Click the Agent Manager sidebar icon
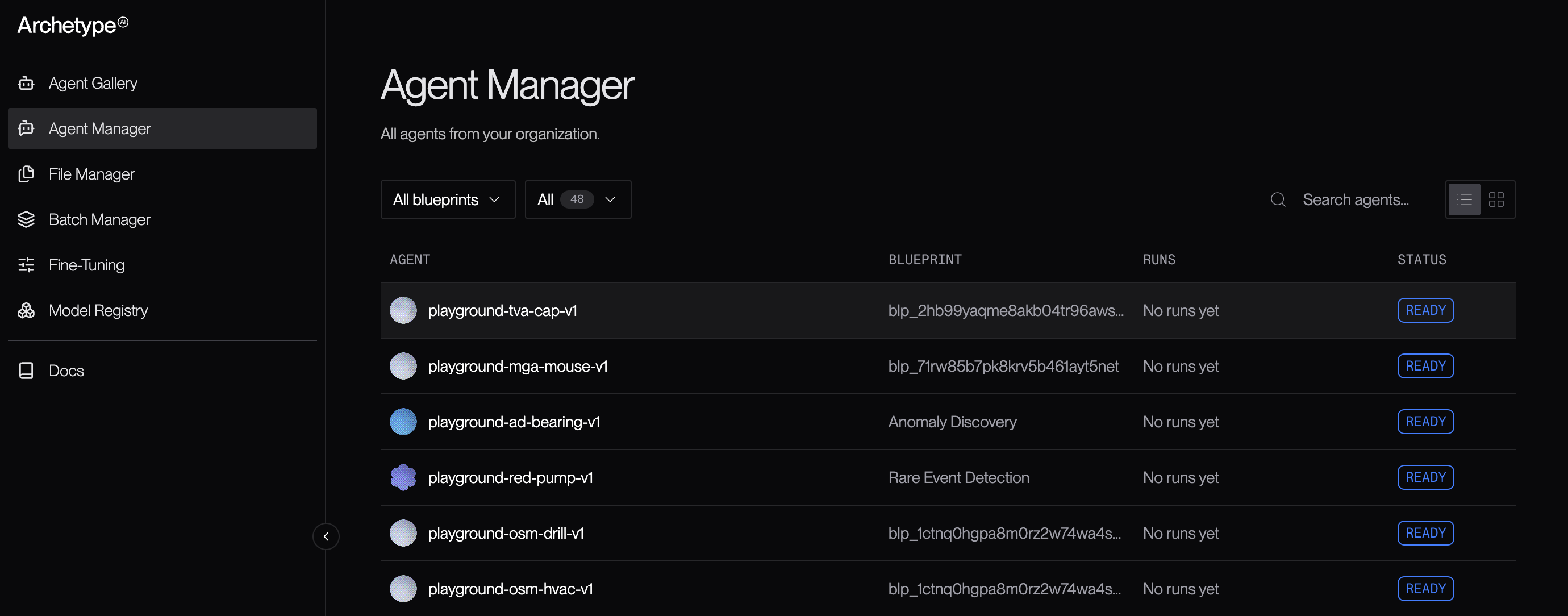 [x=26, y=128]
